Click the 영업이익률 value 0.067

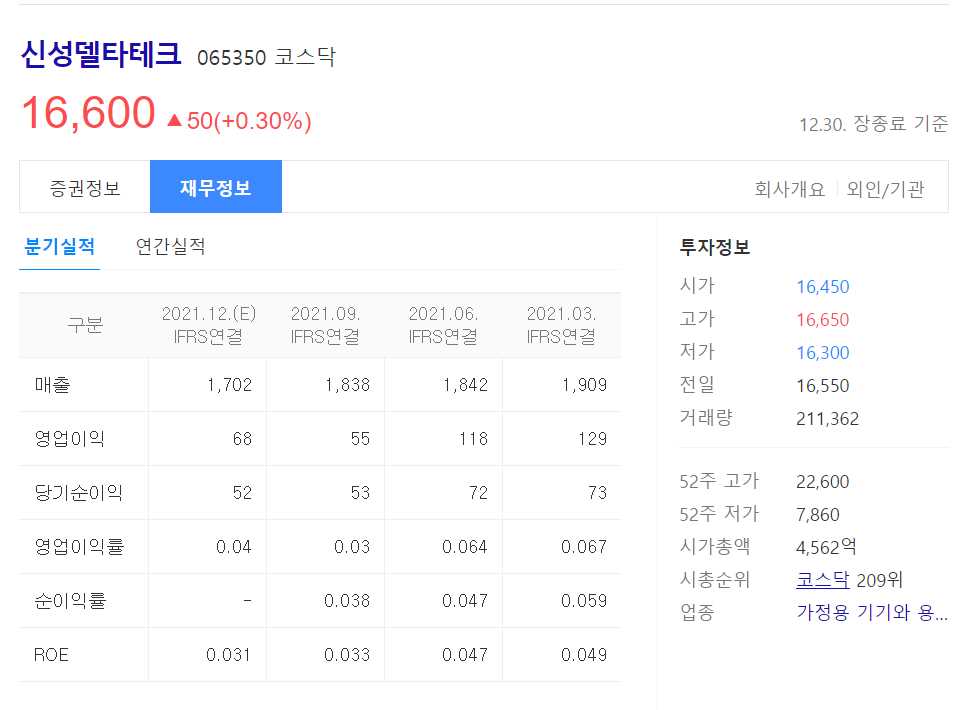coord(583,547)
